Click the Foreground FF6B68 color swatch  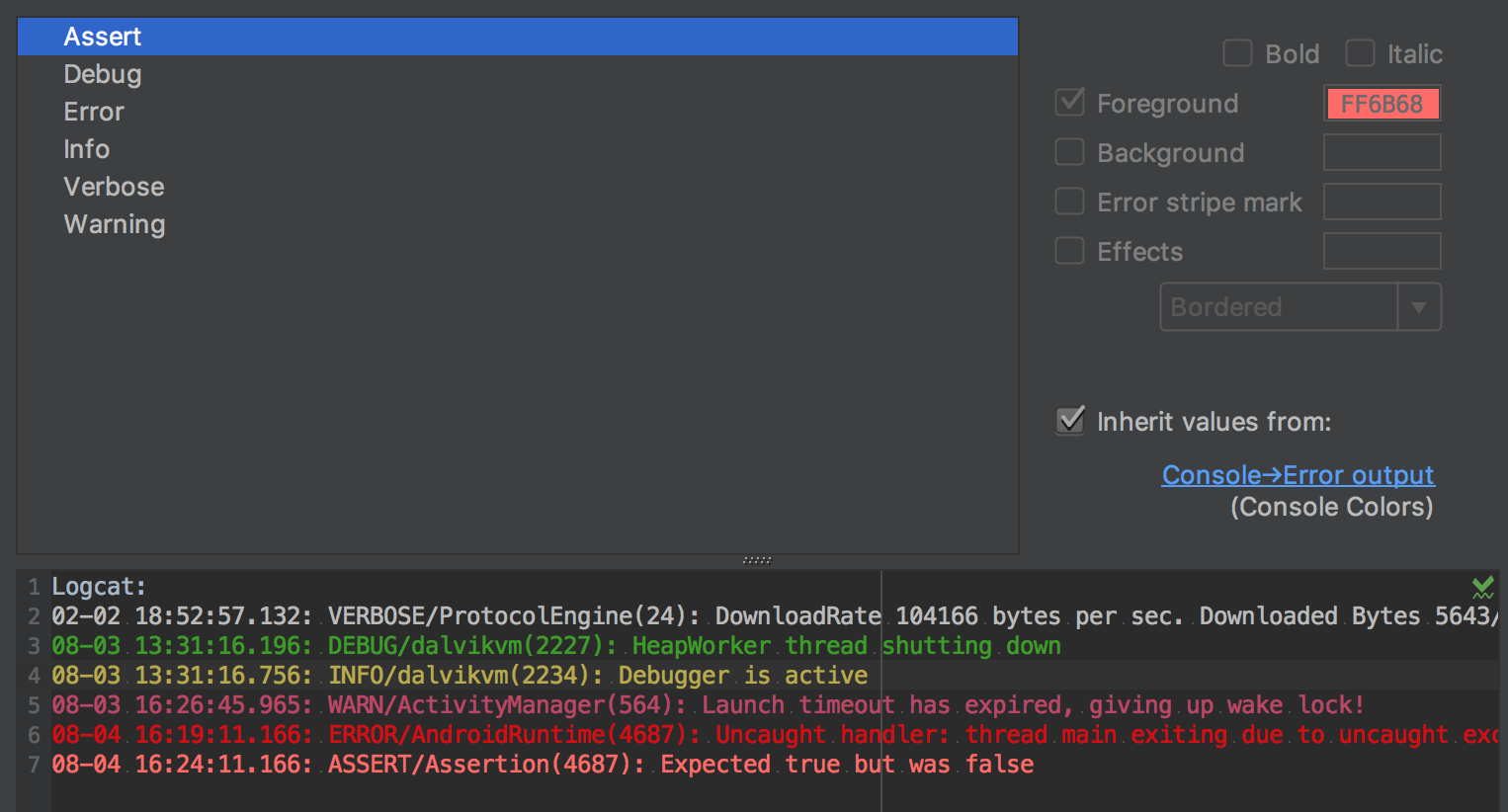[1382, 104]
